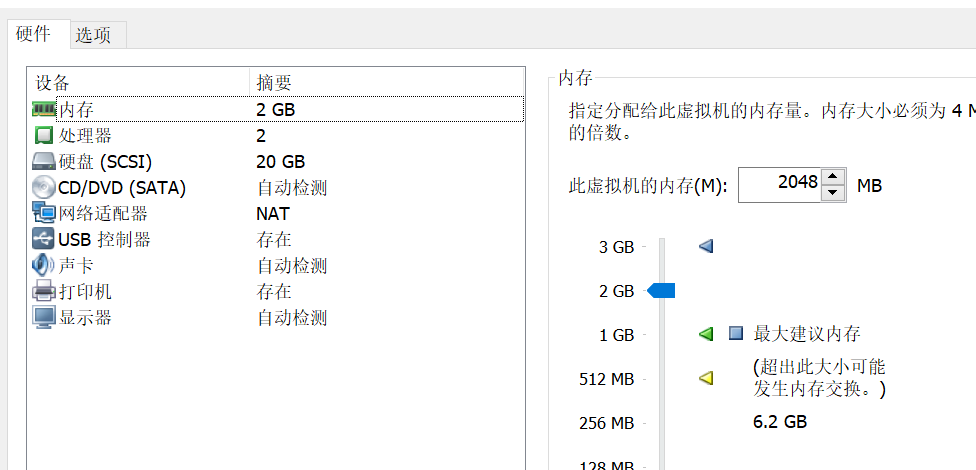Select the processor (处理器) icon

coord(44,135)
